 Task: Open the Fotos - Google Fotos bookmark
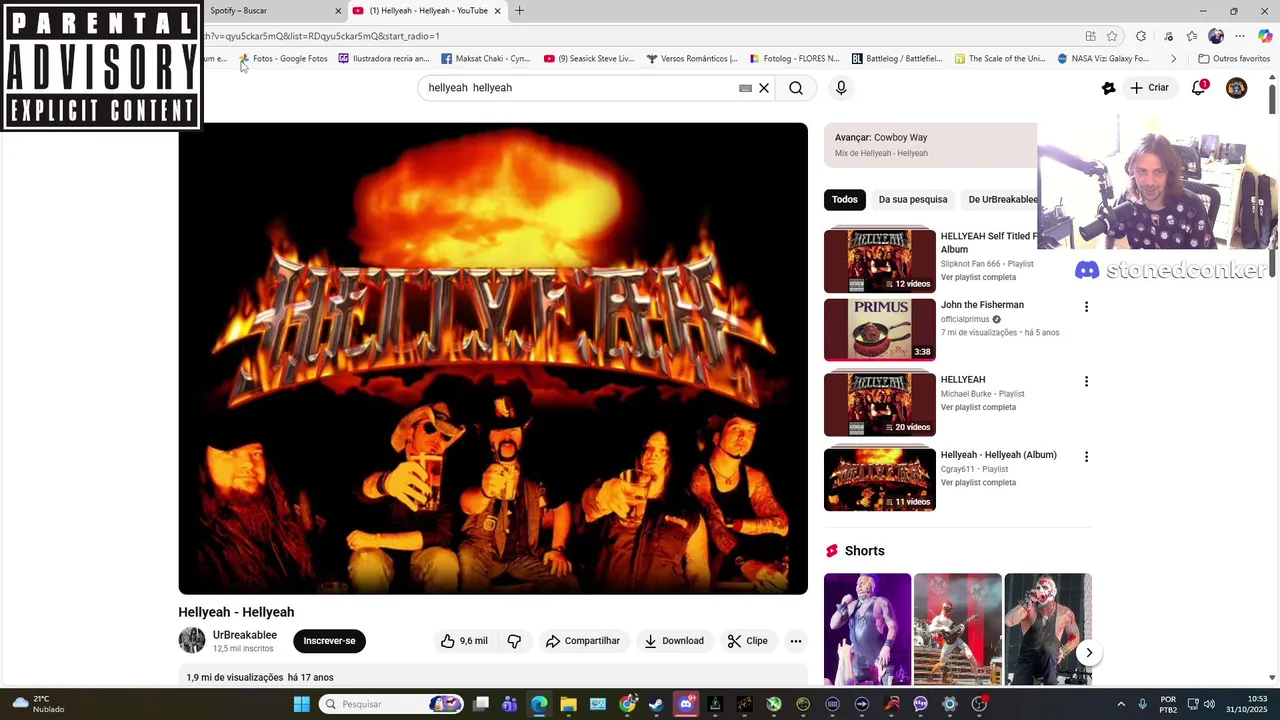point(284,59)
